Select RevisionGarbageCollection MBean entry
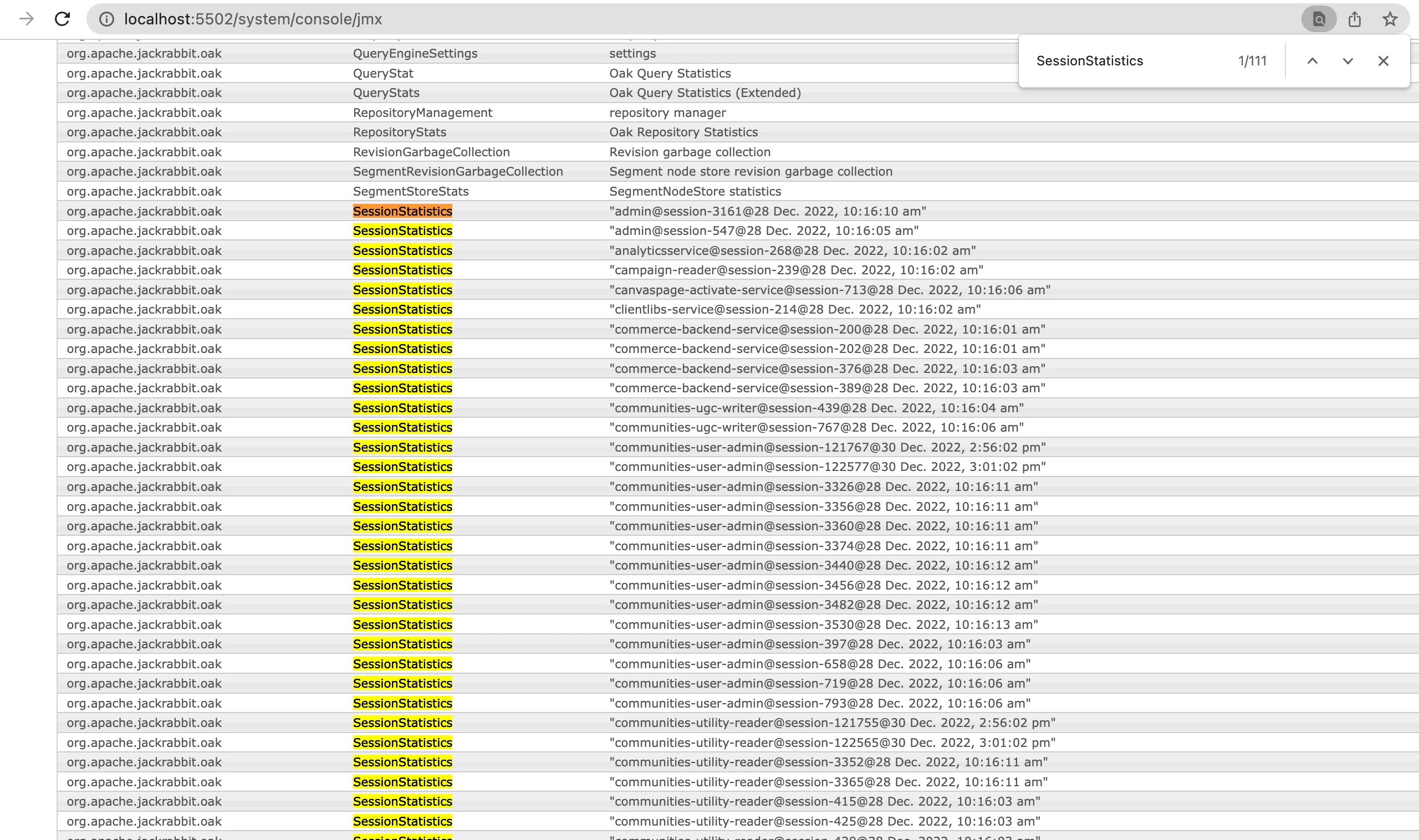The image size is (1419, 840). click(431, 152)
